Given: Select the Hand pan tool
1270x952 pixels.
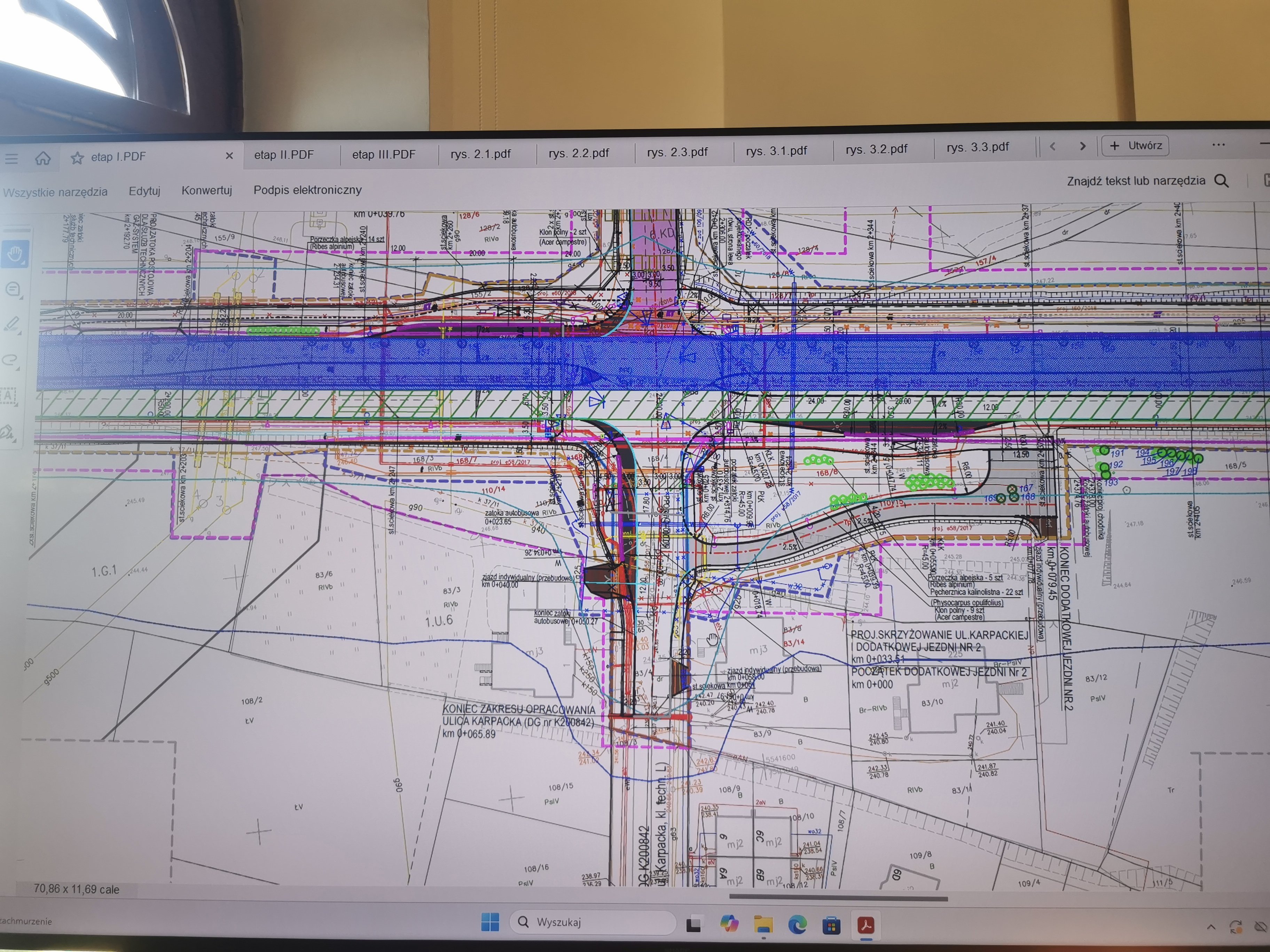Looking at the screenshot, I should (14, 254).
